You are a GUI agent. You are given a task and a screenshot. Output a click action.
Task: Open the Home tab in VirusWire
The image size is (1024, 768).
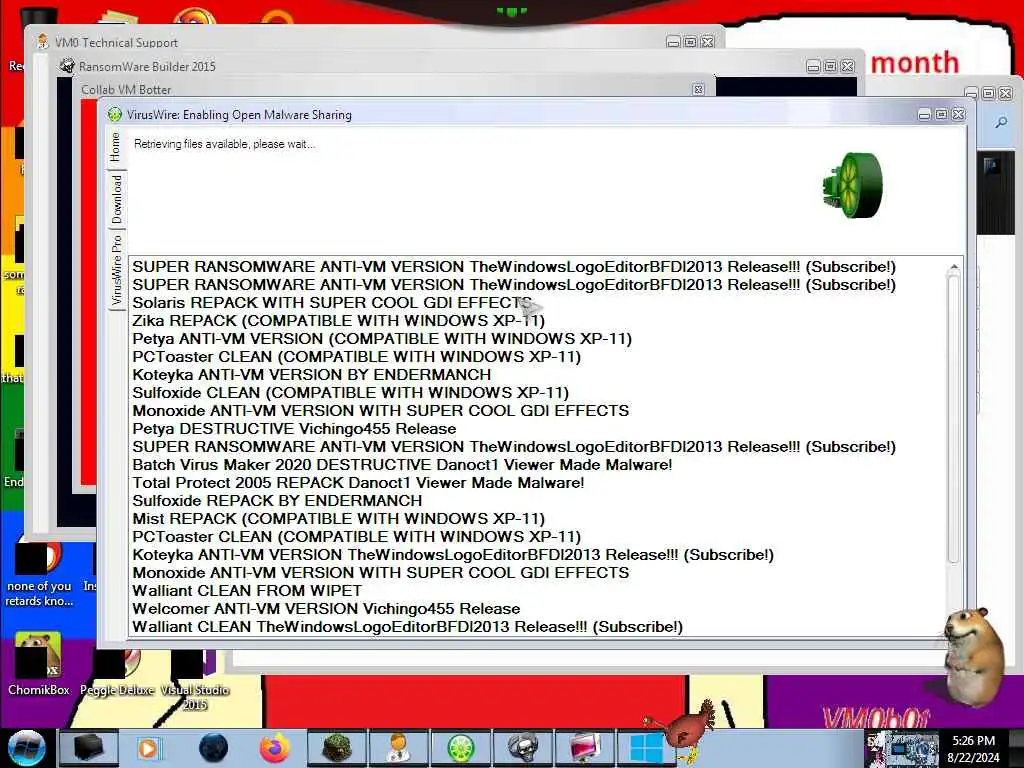116,147
